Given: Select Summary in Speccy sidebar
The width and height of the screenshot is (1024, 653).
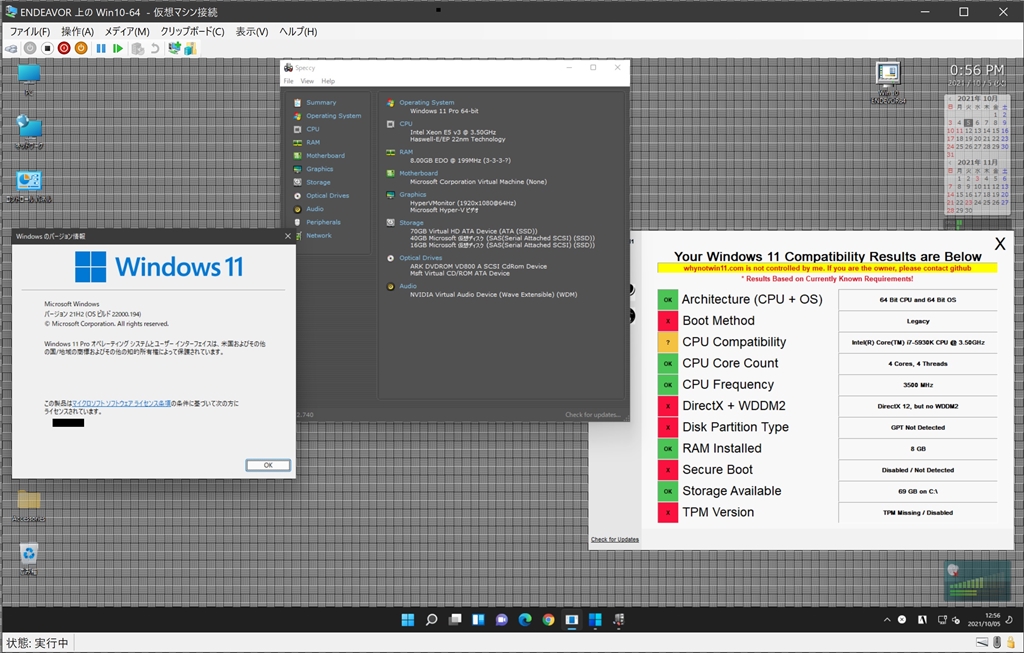Looking at the screenshot, I should coord(321,103).
